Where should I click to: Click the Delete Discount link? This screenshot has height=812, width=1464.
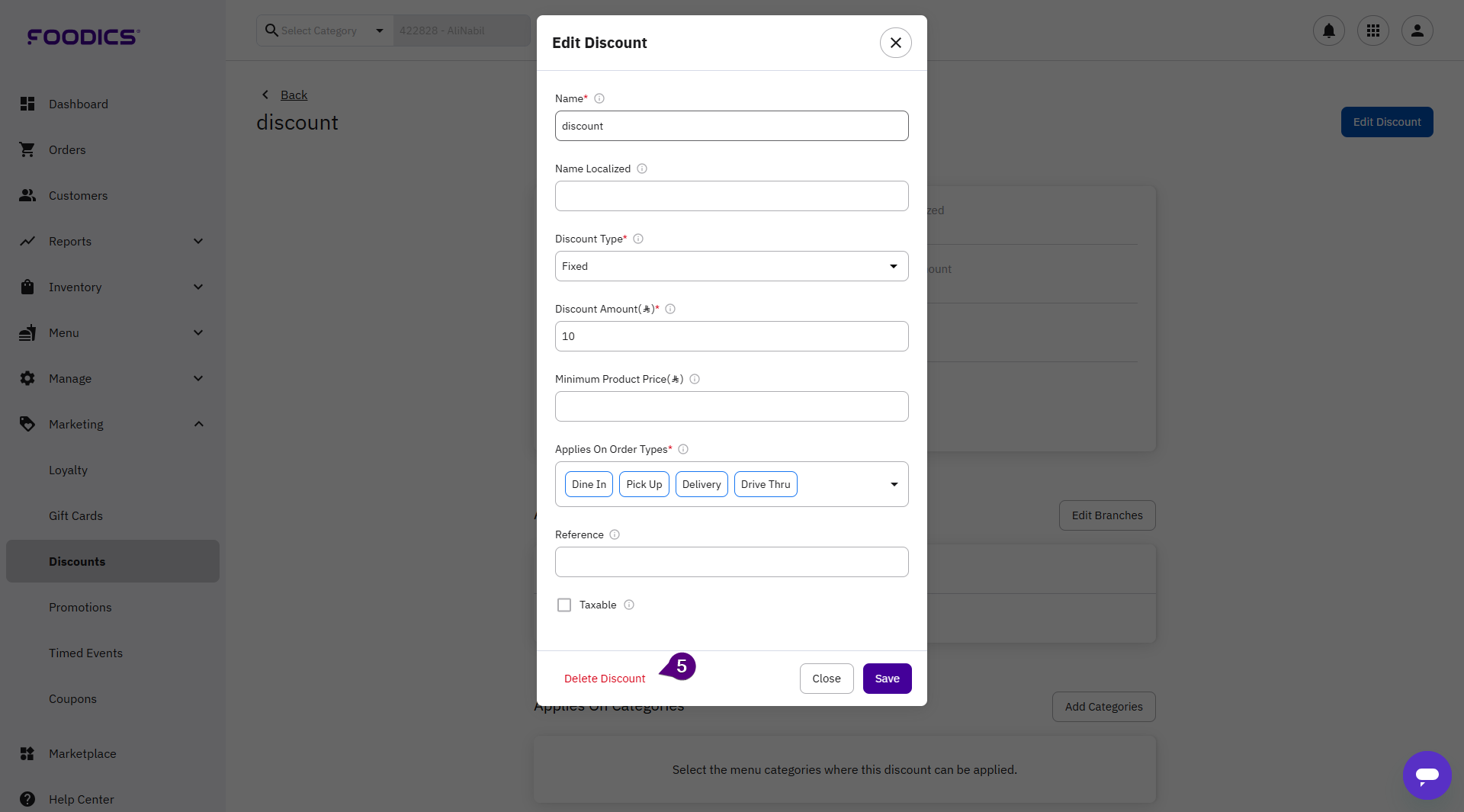tap(604, 679)
